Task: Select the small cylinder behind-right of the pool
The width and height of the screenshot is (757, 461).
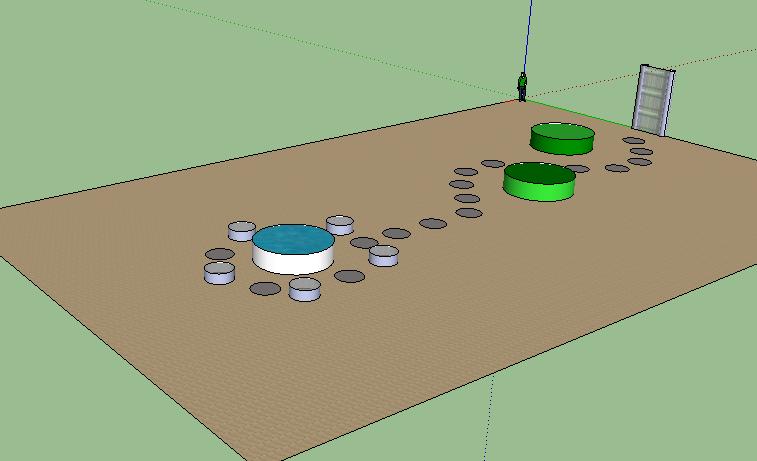Action: (x=341, y=225)
